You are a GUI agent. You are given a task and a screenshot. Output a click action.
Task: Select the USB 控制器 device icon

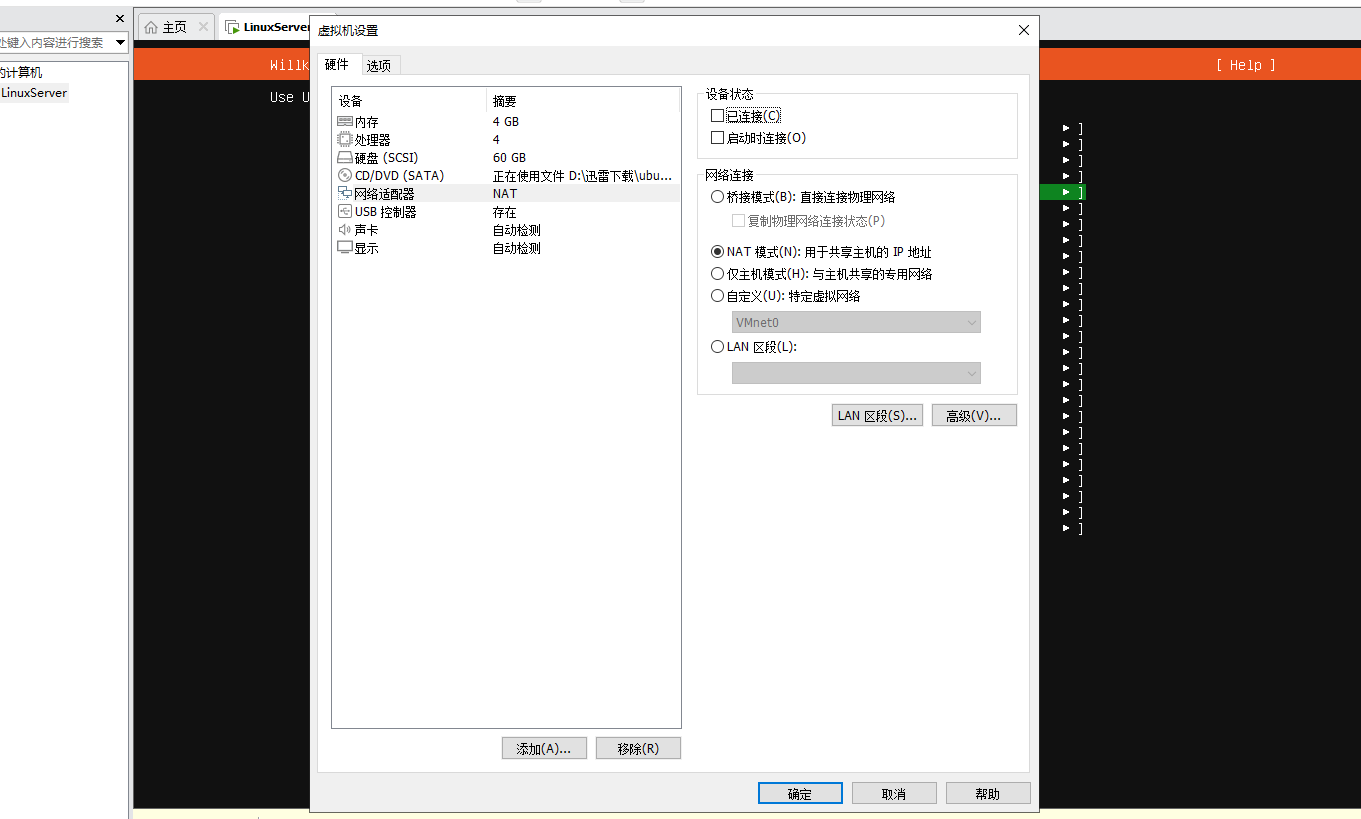[345, 212]
